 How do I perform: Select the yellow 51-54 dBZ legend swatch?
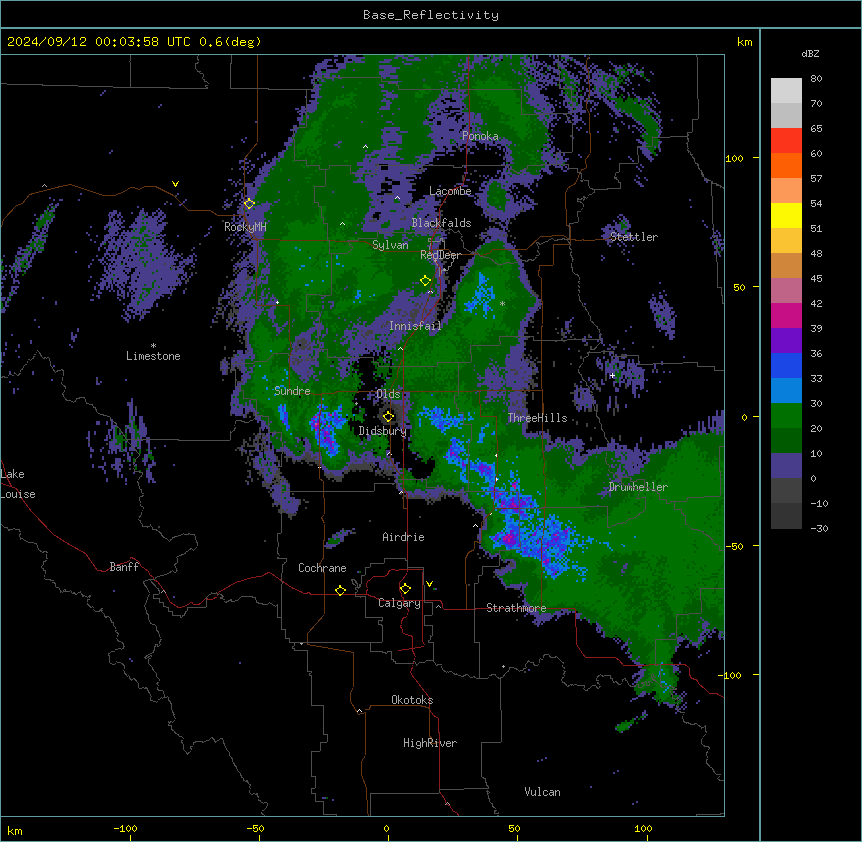point(786,215)
